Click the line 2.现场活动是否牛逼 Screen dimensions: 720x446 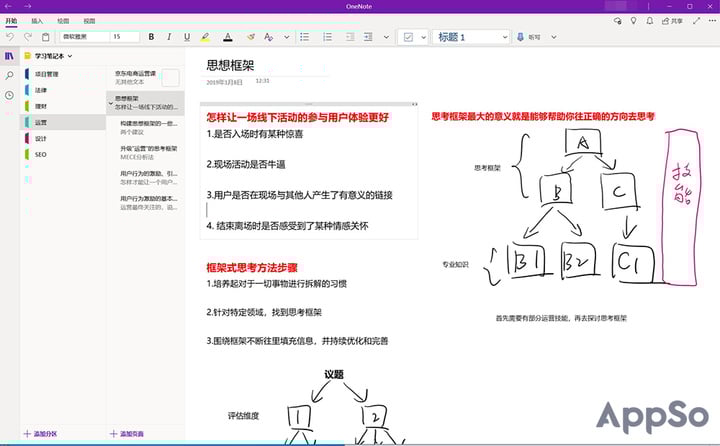point(246,164)
